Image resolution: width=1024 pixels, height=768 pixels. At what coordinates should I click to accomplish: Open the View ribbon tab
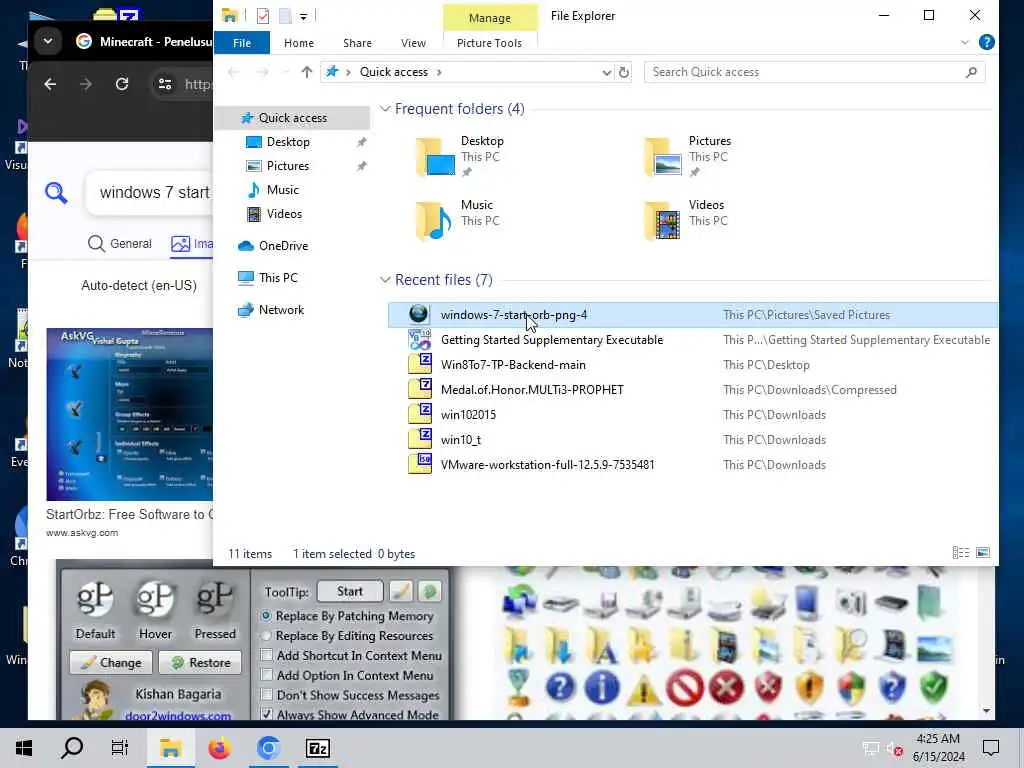pos(413,43)
